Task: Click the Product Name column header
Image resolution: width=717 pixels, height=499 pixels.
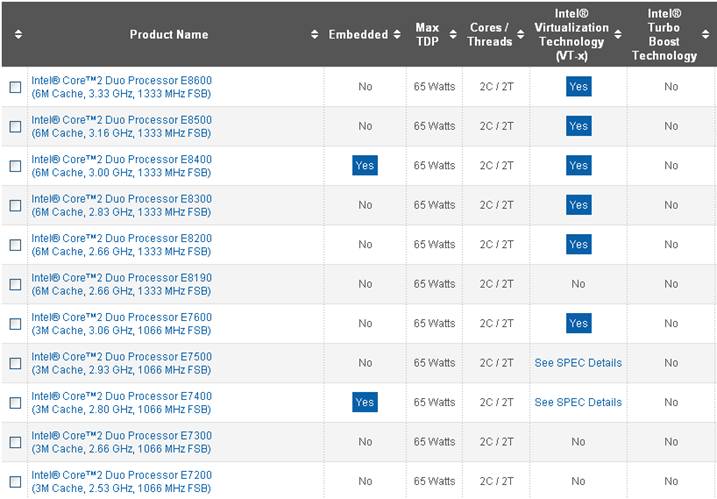Action: point(169,34)
